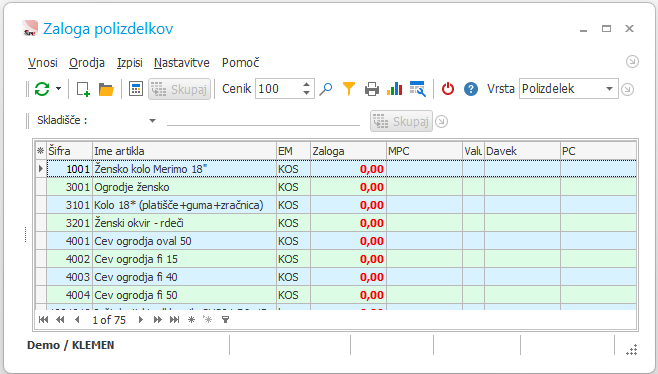Screen dimensions: 658x374
Task: Open the Skladišče dropdown arrow
Action: 152,121
